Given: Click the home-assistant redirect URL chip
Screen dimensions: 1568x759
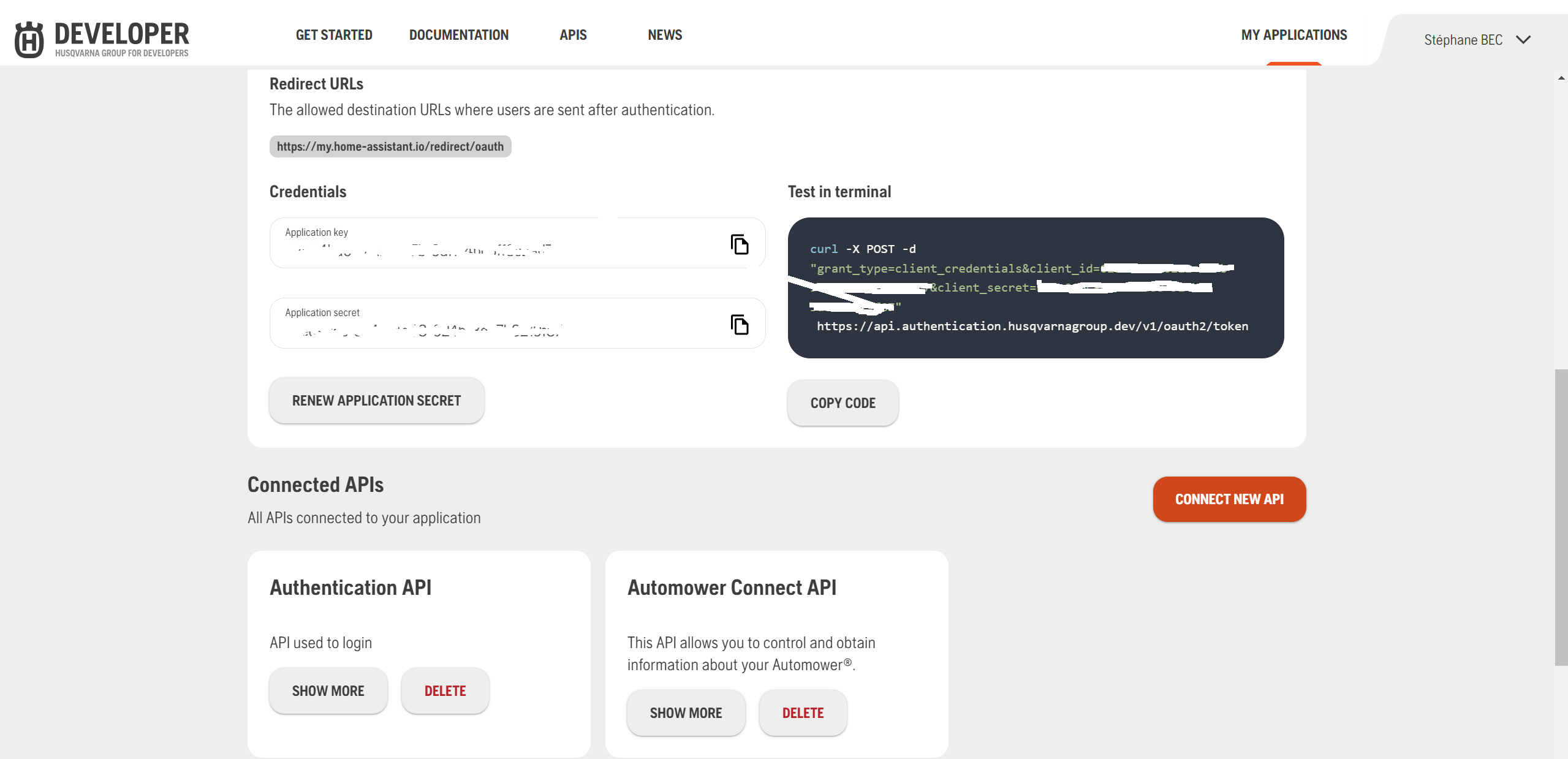Looking at the screenshot, I should pos(390,146).
